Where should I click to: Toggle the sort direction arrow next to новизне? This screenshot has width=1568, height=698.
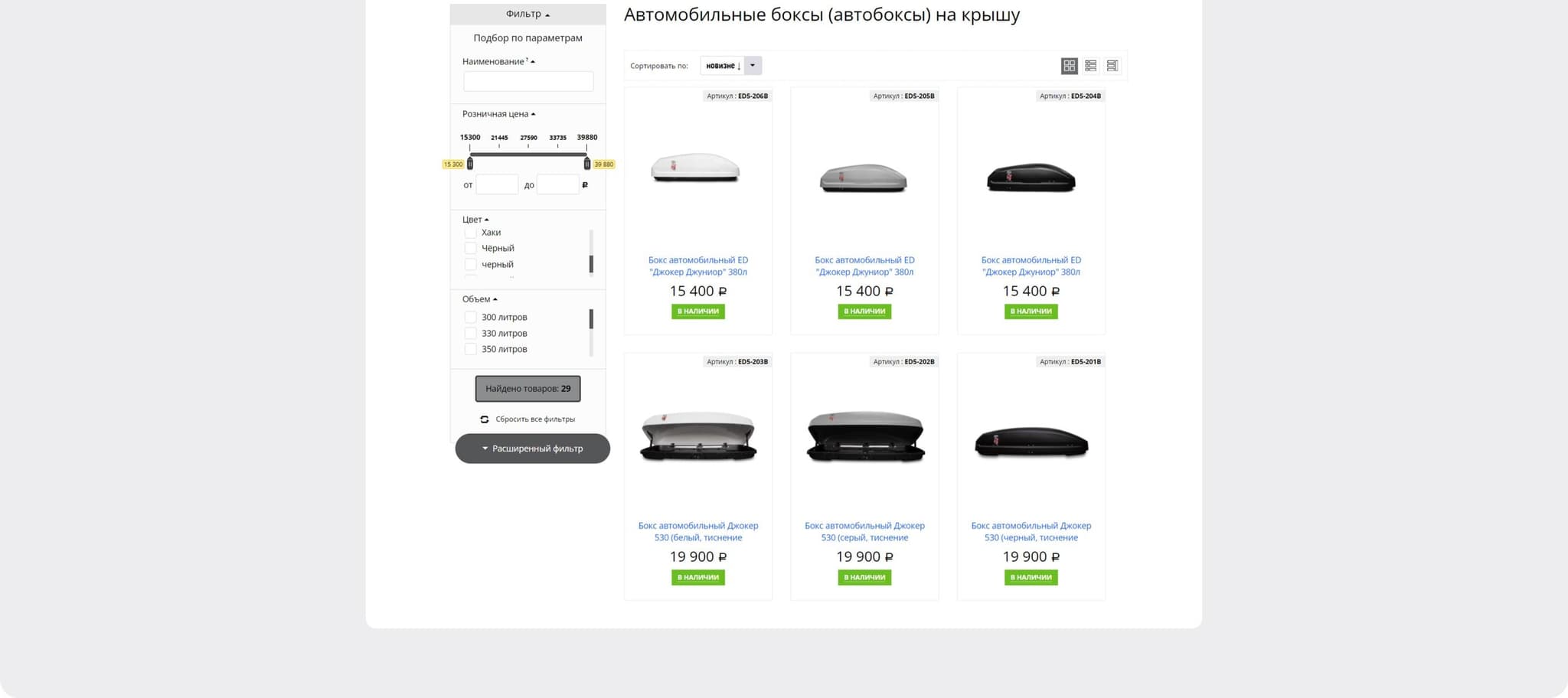coord(739,66)
